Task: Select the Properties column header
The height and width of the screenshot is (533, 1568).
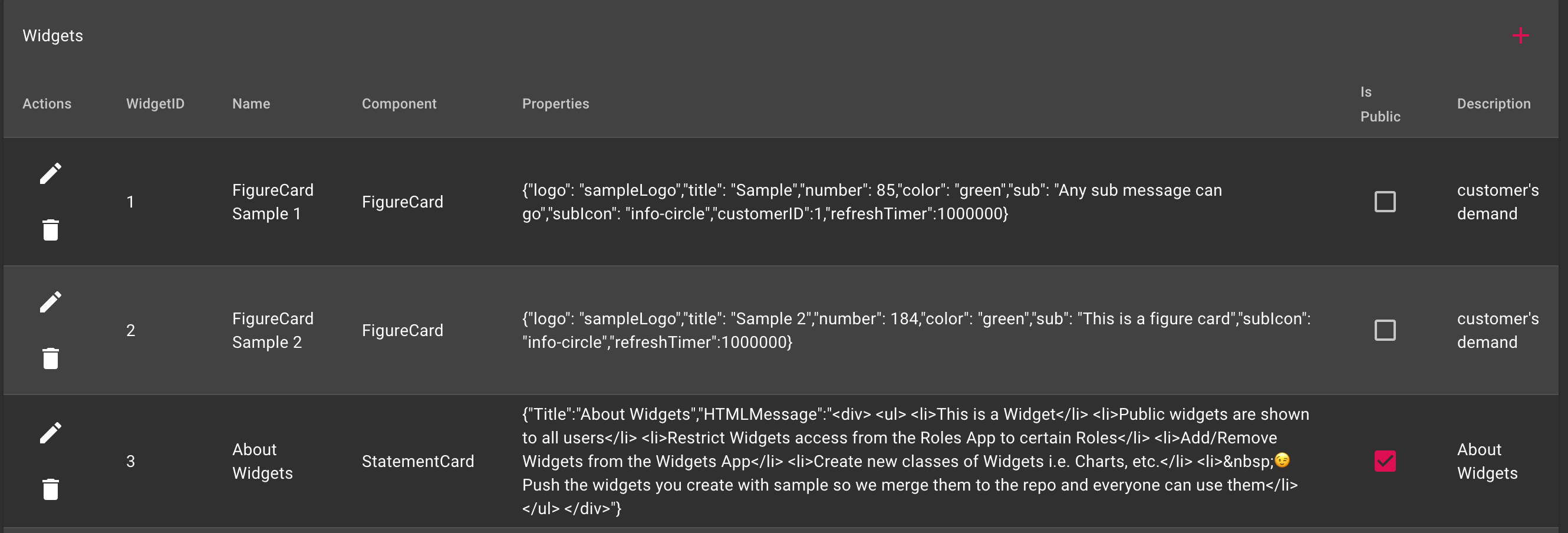Action: point(556,104)
